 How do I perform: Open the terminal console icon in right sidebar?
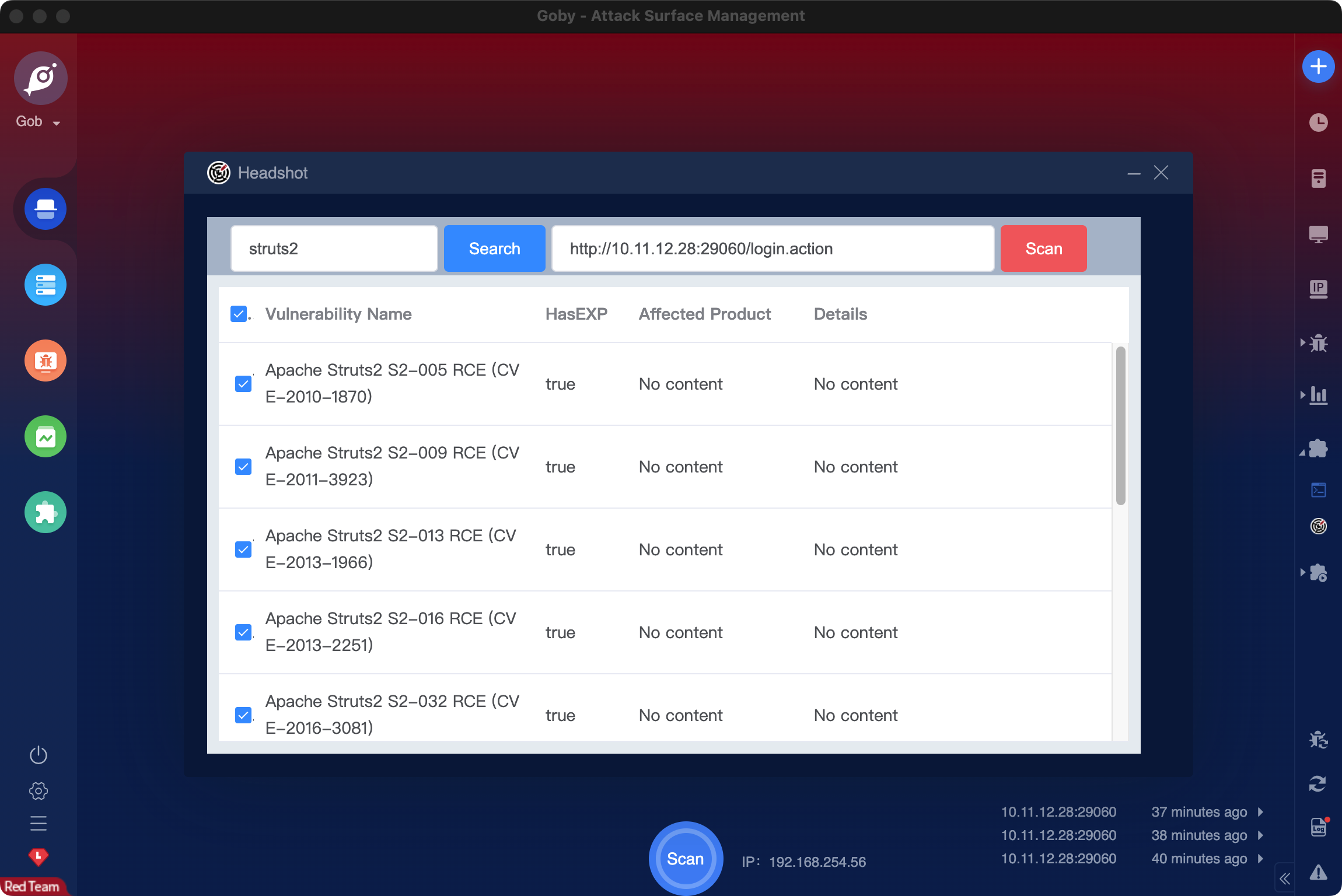click(1318, 490)
